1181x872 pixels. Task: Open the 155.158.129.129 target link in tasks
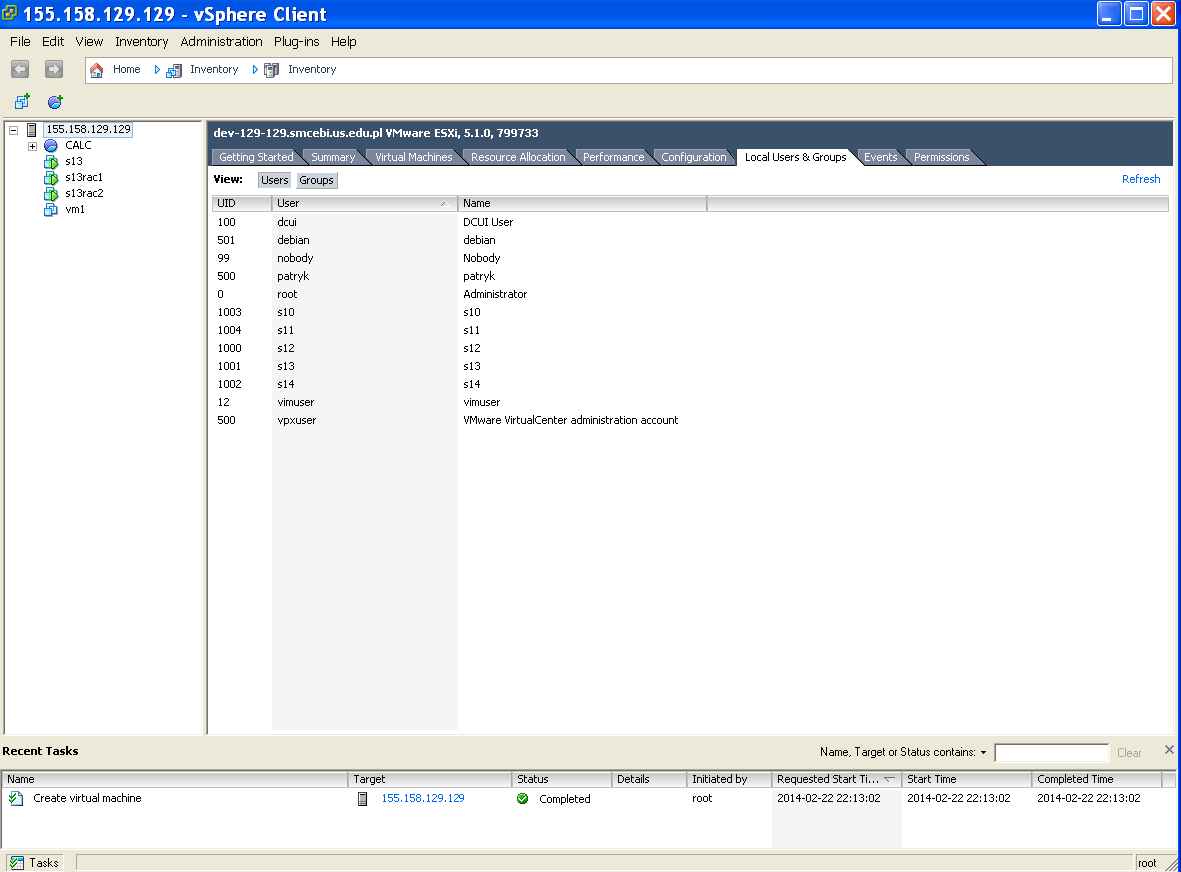click(423, 798)
